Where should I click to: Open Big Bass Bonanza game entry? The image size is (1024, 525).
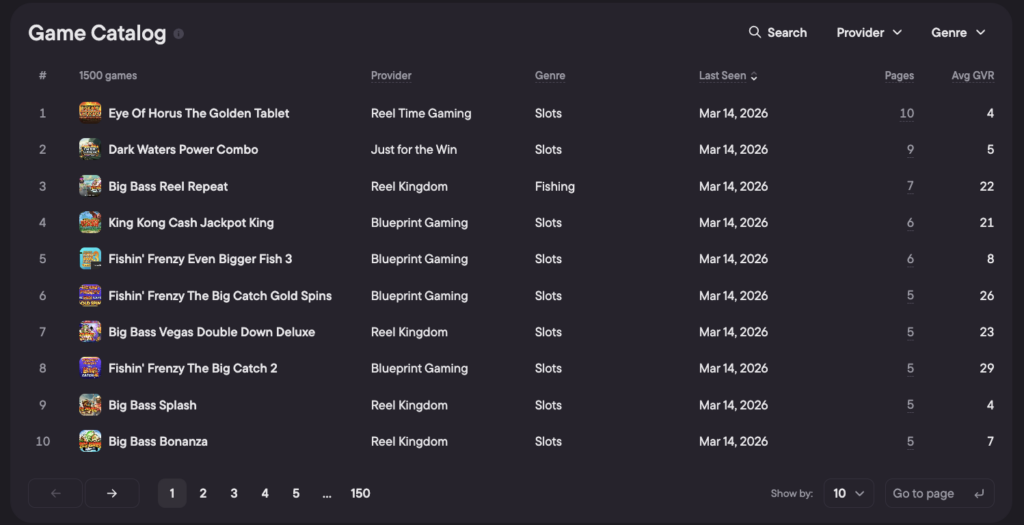158,441
